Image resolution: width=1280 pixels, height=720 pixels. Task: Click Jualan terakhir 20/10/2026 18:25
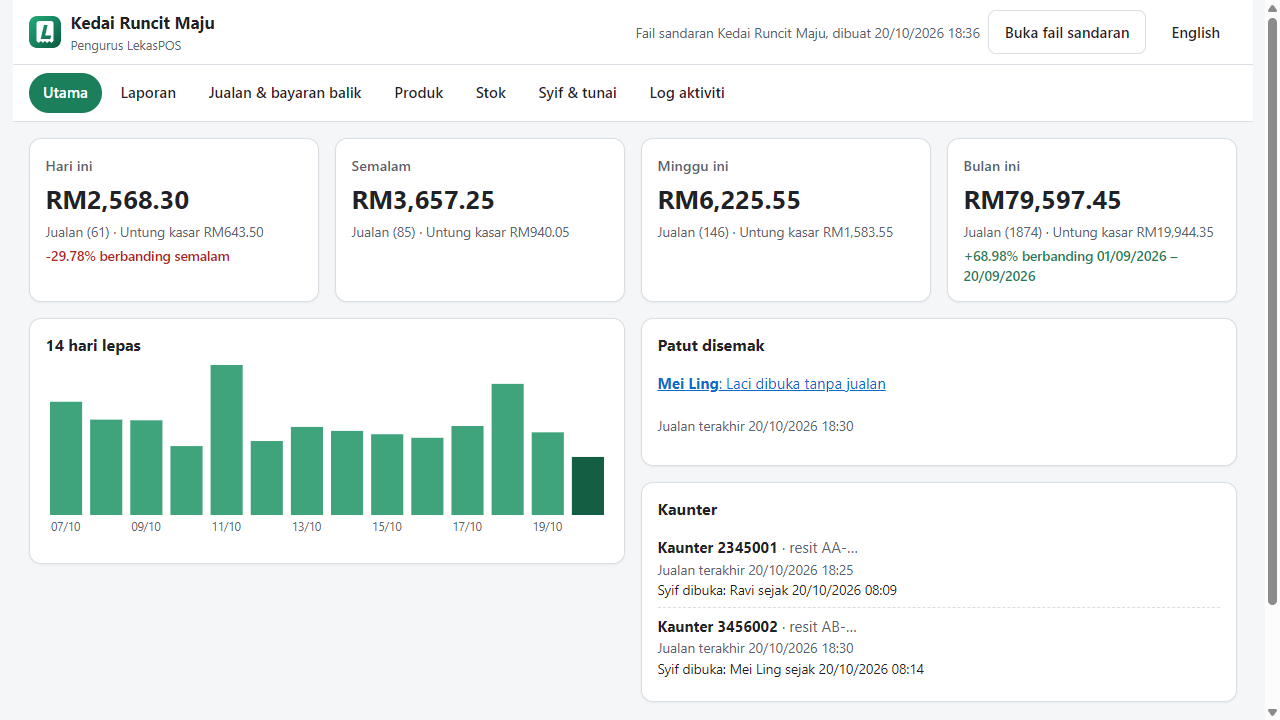pos(756,570)
